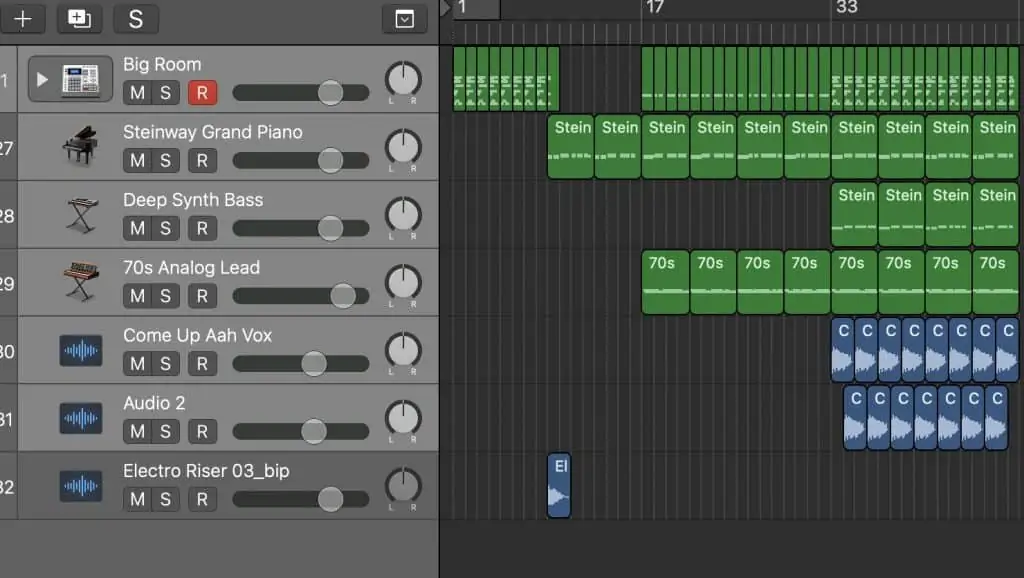This screenshot has width=1024, height=578.
Task: Click the Deep Synth Bass volume slider
Action: click(x=301, y=228)
